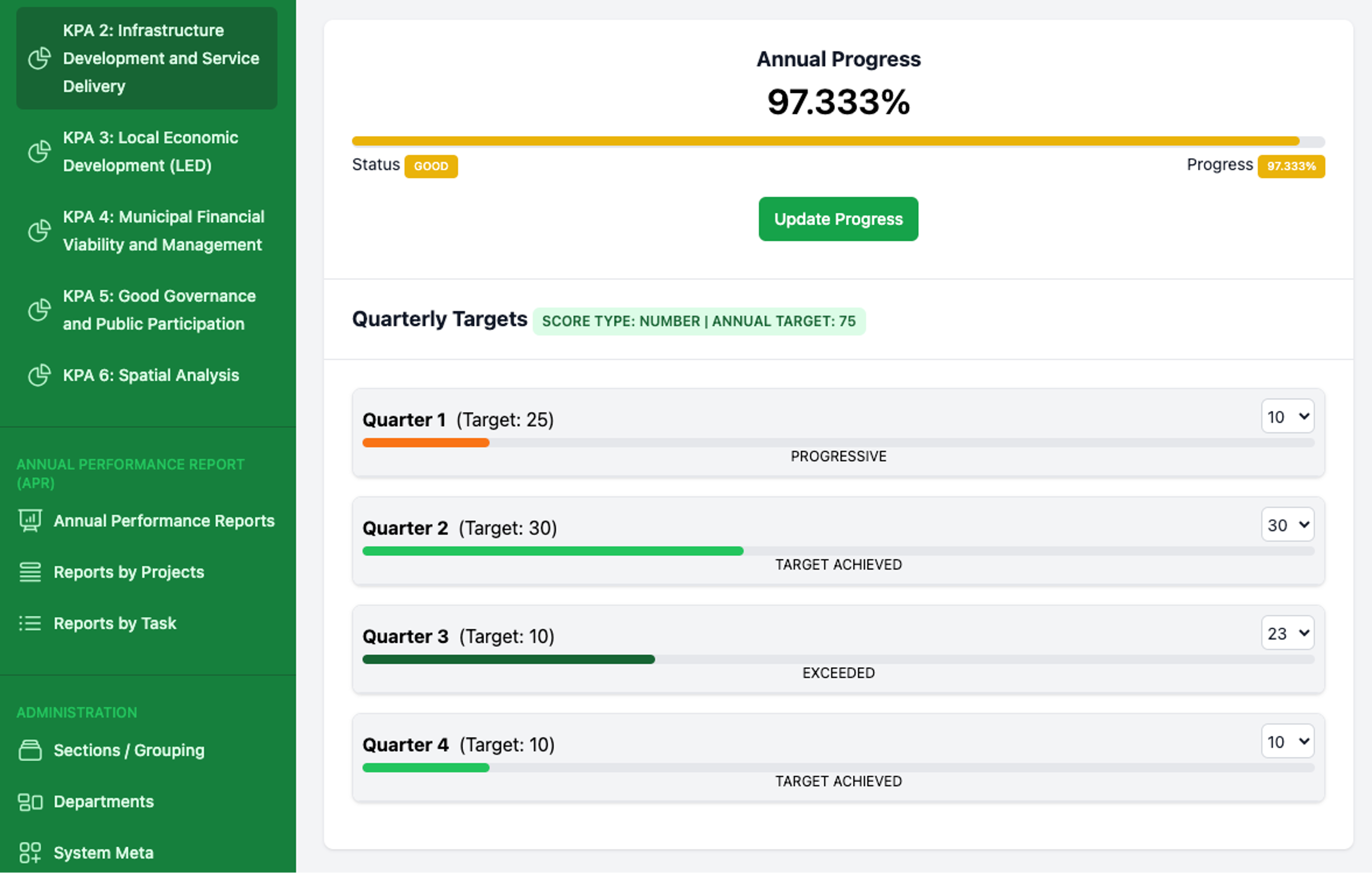
Task: Click the KPA 3 Local Economic Development icon
Action: 39,152
